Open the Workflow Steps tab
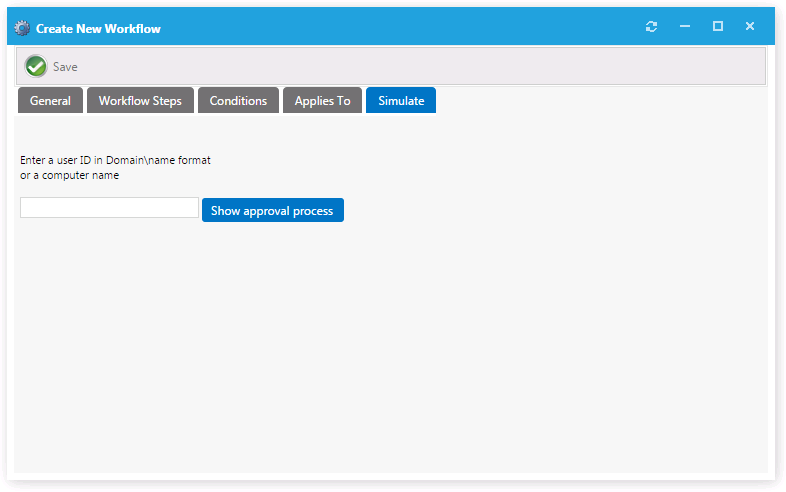Screen dimensions: 786x492 tap(140, 101)
